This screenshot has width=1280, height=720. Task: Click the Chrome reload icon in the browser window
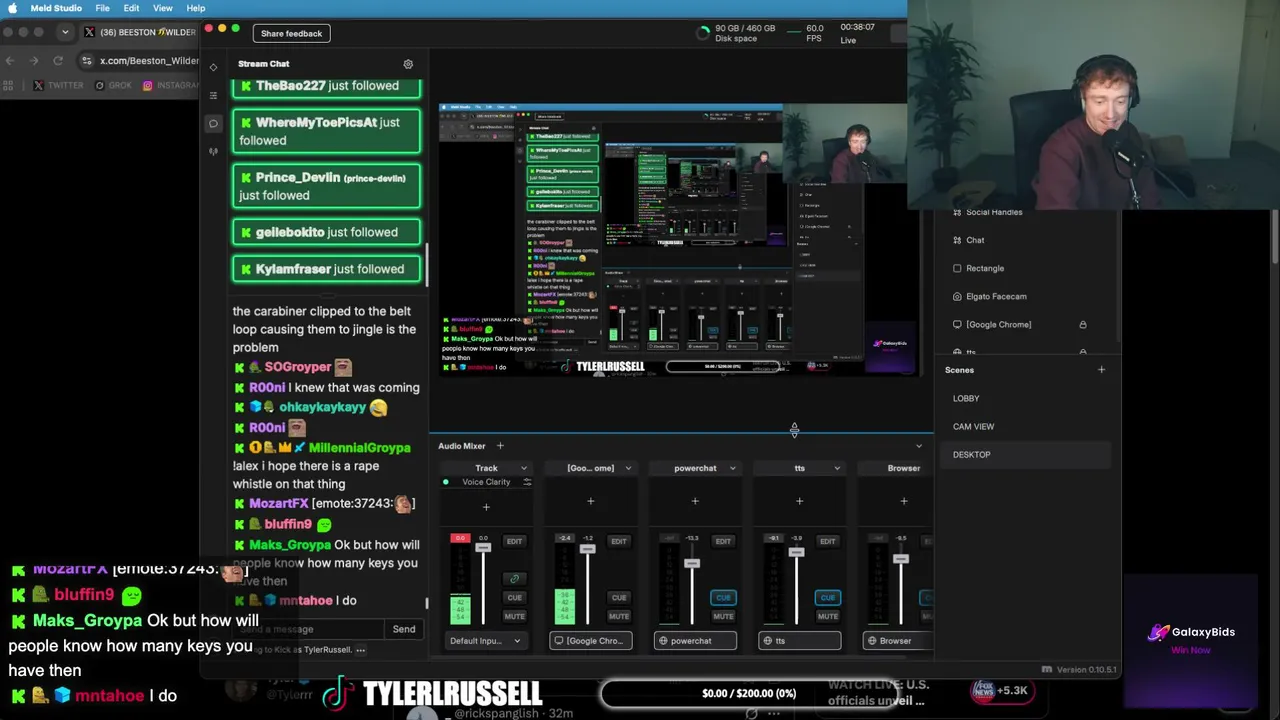pos(58,60)
